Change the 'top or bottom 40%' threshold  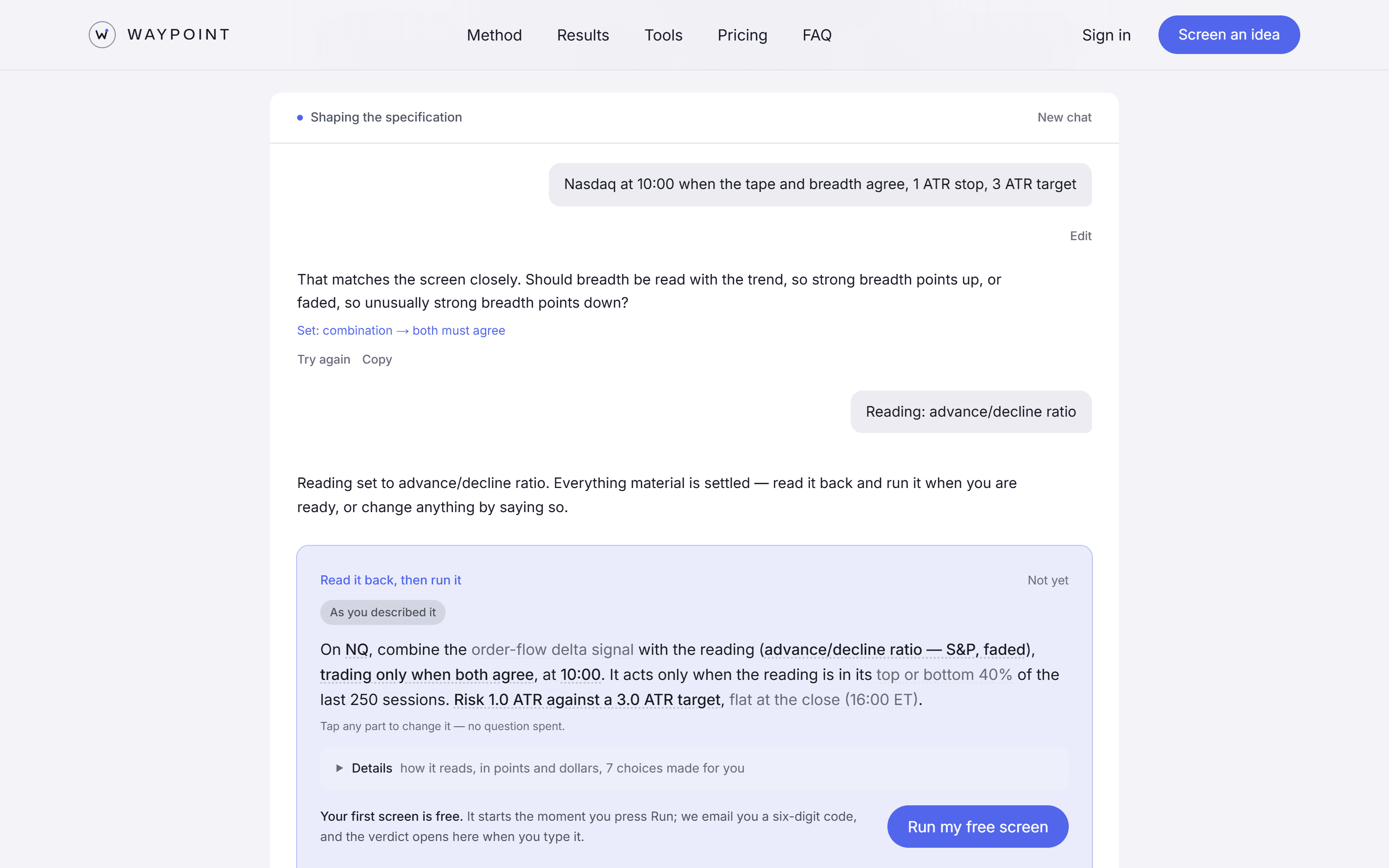click(944, 675)
